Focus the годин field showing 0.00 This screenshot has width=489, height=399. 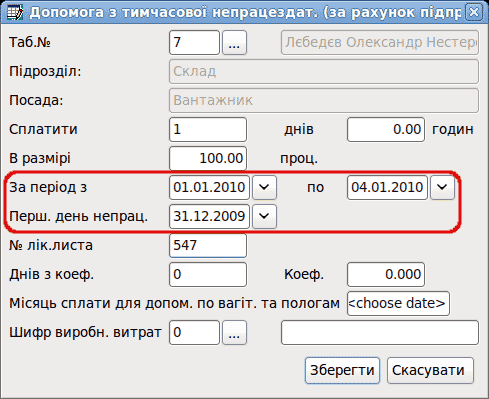point(386,129)
